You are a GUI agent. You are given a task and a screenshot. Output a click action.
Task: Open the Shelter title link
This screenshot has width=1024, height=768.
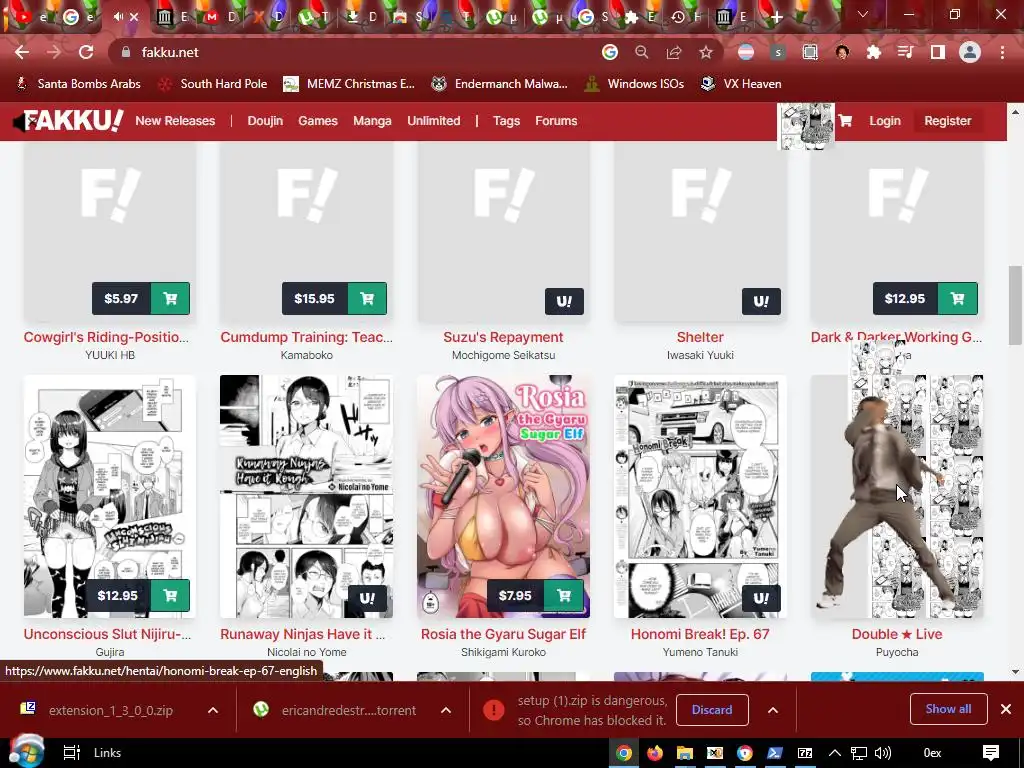700,337
